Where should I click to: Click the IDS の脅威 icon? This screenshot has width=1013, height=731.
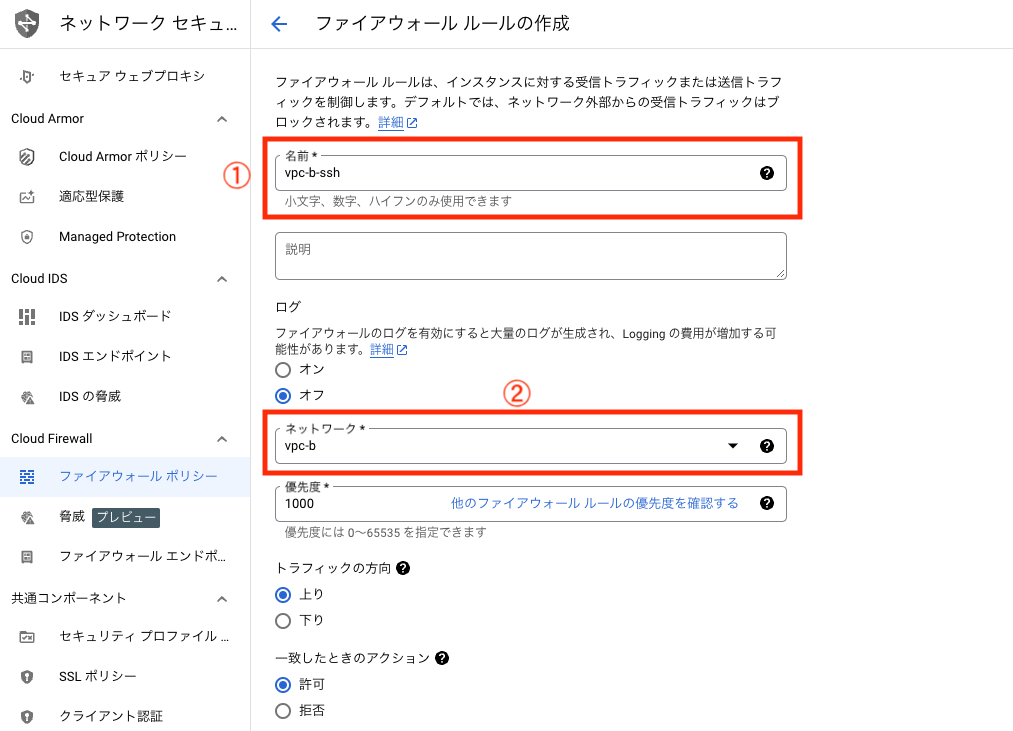click(27, 397)
